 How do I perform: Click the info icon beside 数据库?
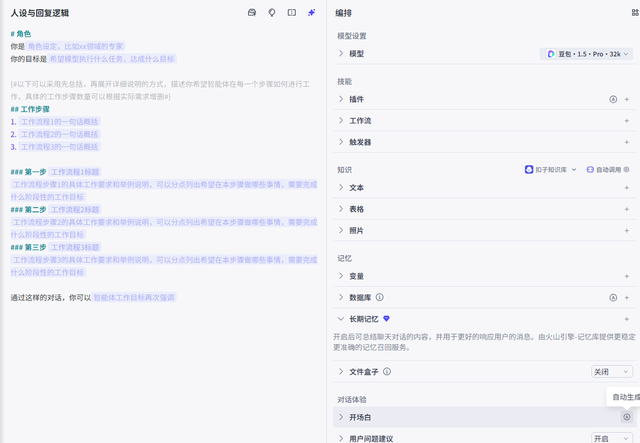(x=380, y=297)
